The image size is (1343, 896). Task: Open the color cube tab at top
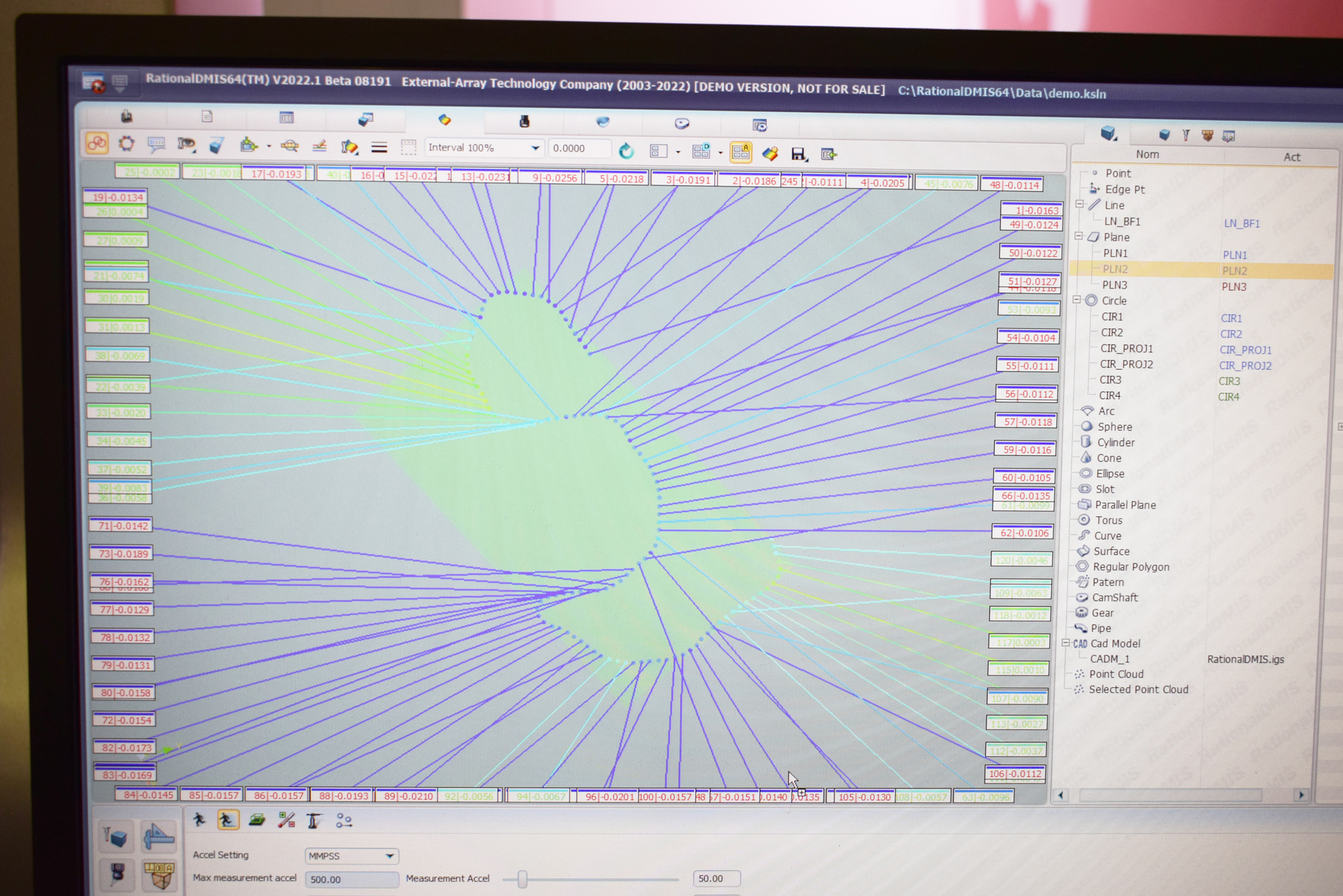[x=444, y=120]
